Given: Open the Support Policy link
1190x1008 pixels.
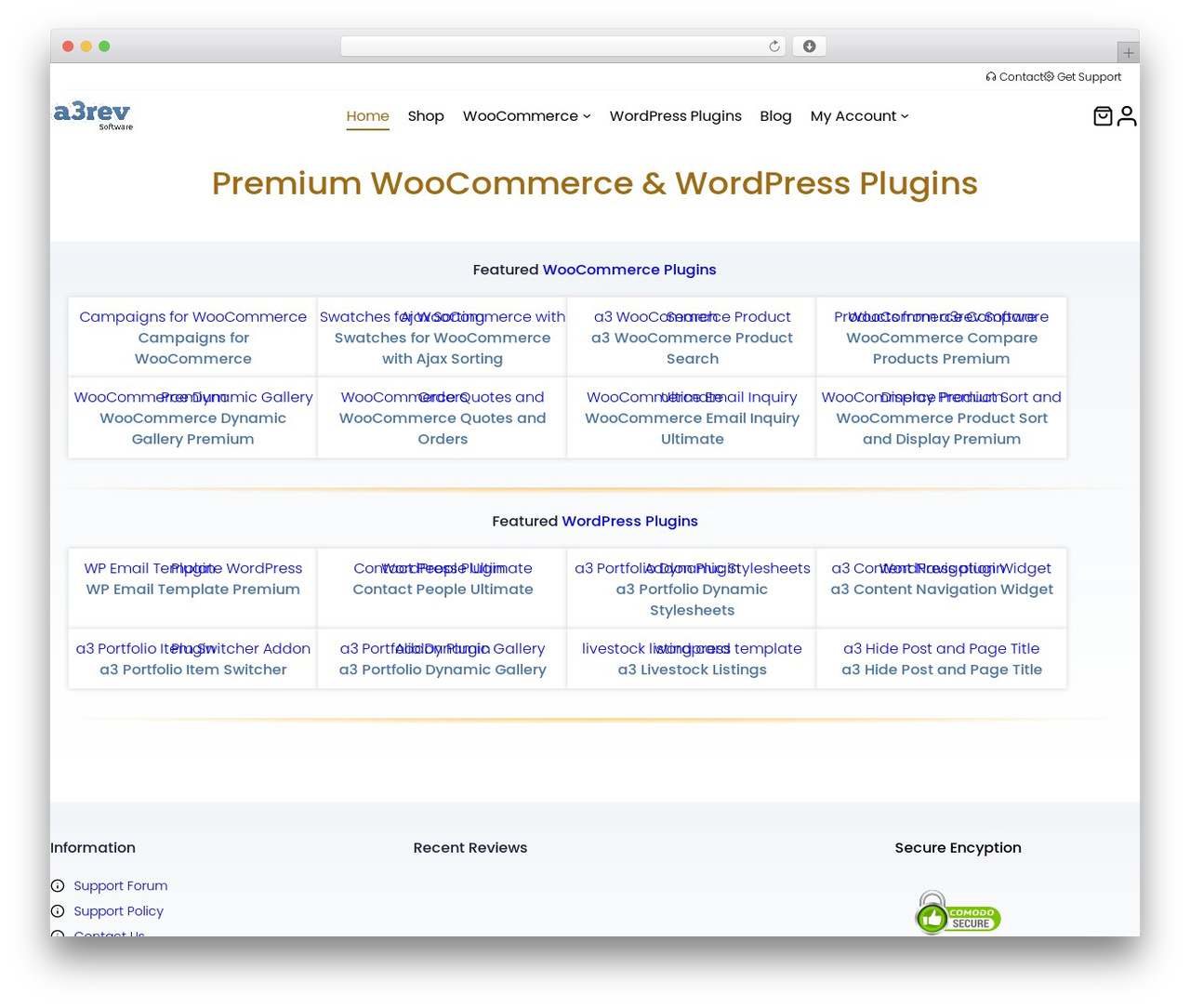Looking at the screenshot, I should click(x=118, y=911).
